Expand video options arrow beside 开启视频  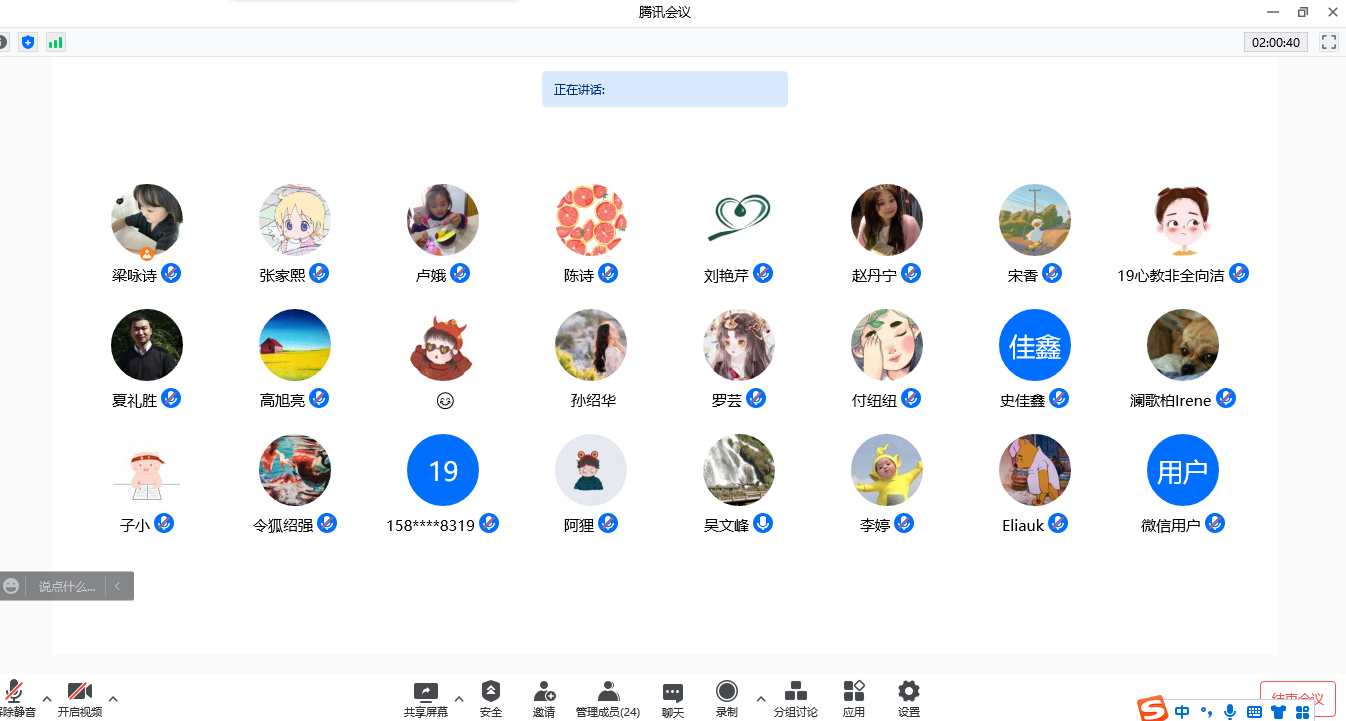tap(113, 698)
